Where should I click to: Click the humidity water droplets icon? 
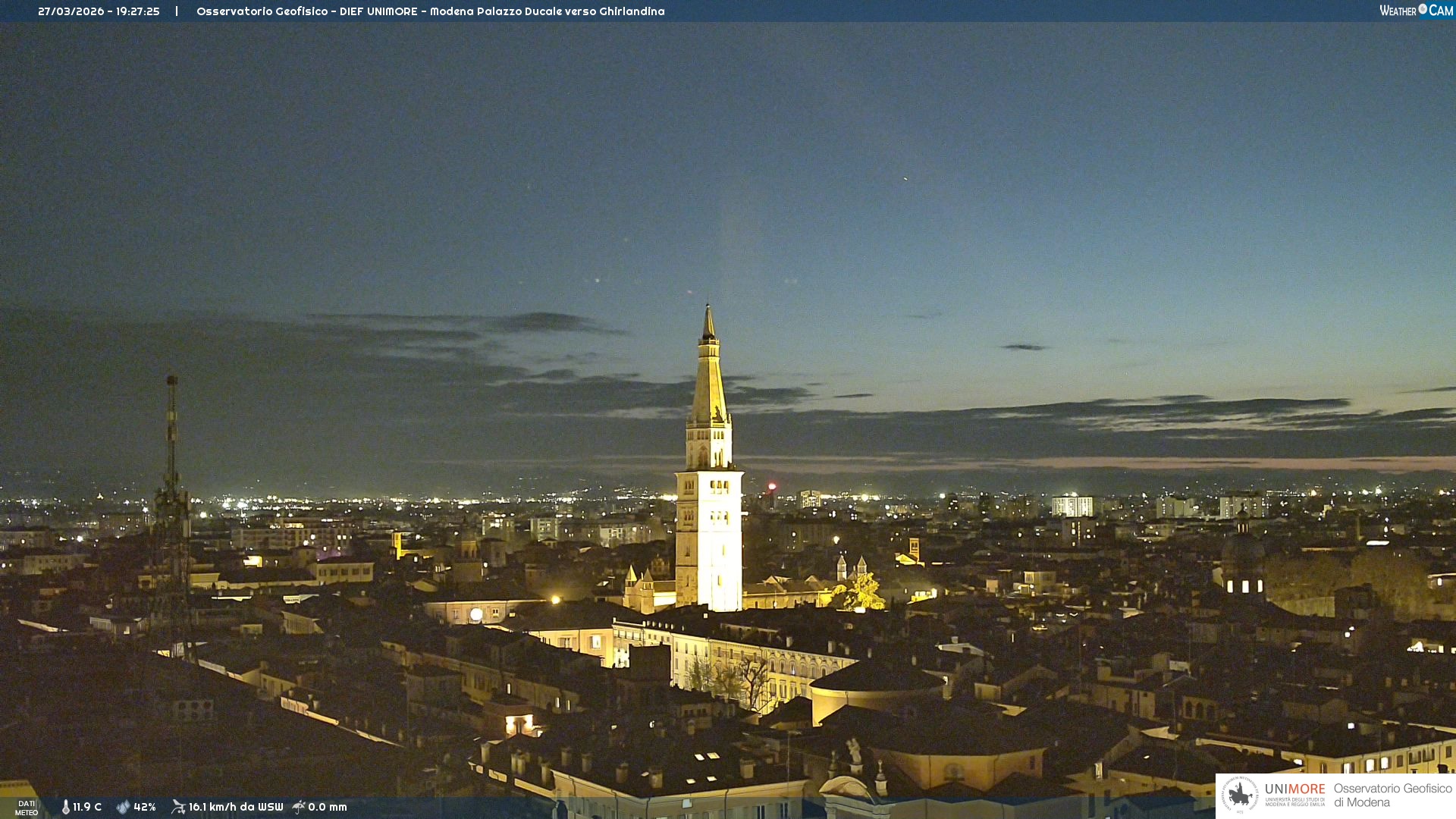[123, 807]
